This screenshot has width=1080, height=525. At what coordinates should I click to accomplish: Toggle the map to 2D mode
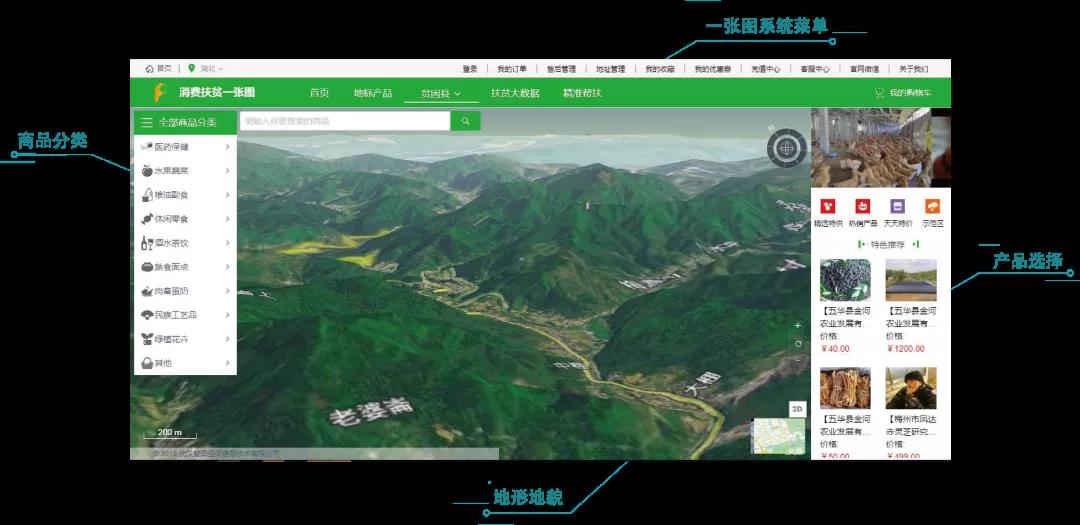click(797, 409)
